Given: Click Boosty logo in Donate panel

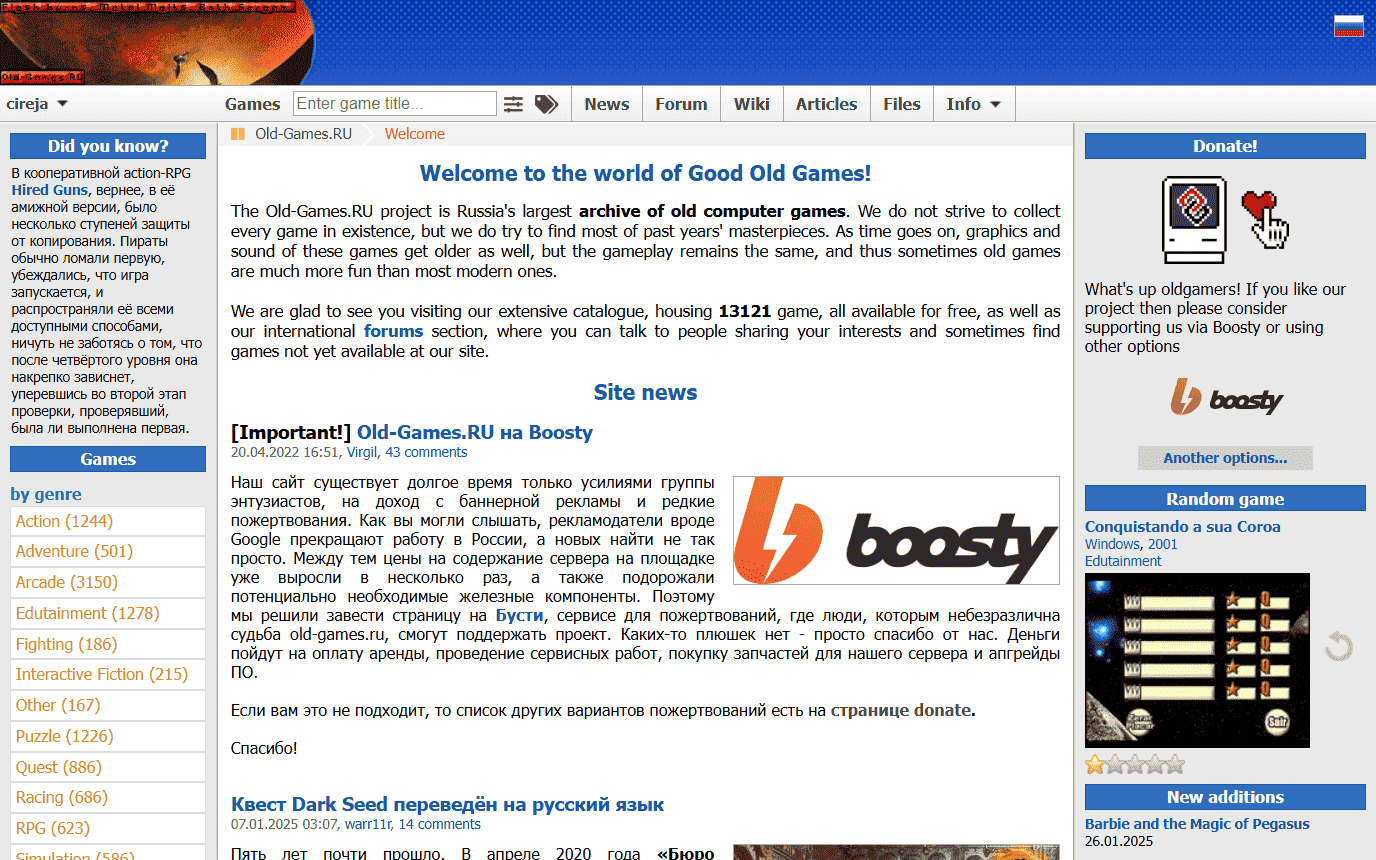Looking at the screenshot, I should click(x=1225, y=399).
